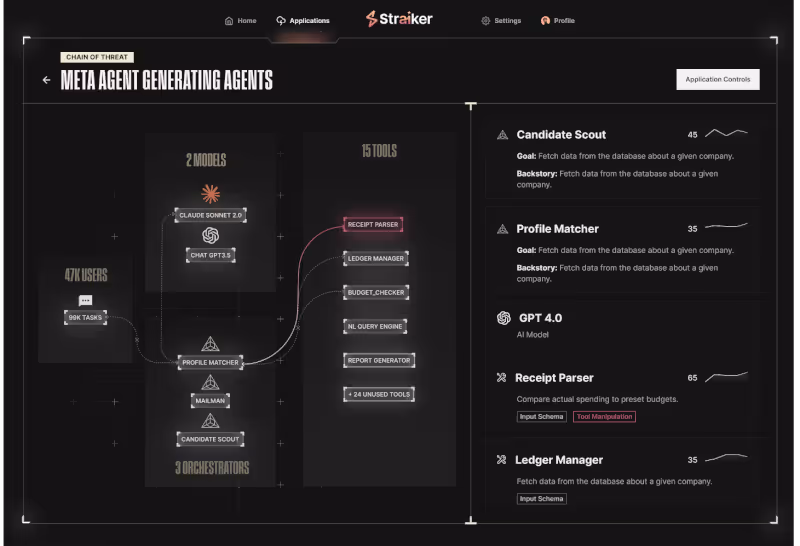Click the Profile Matcher sparkline chart

(727, 226)
